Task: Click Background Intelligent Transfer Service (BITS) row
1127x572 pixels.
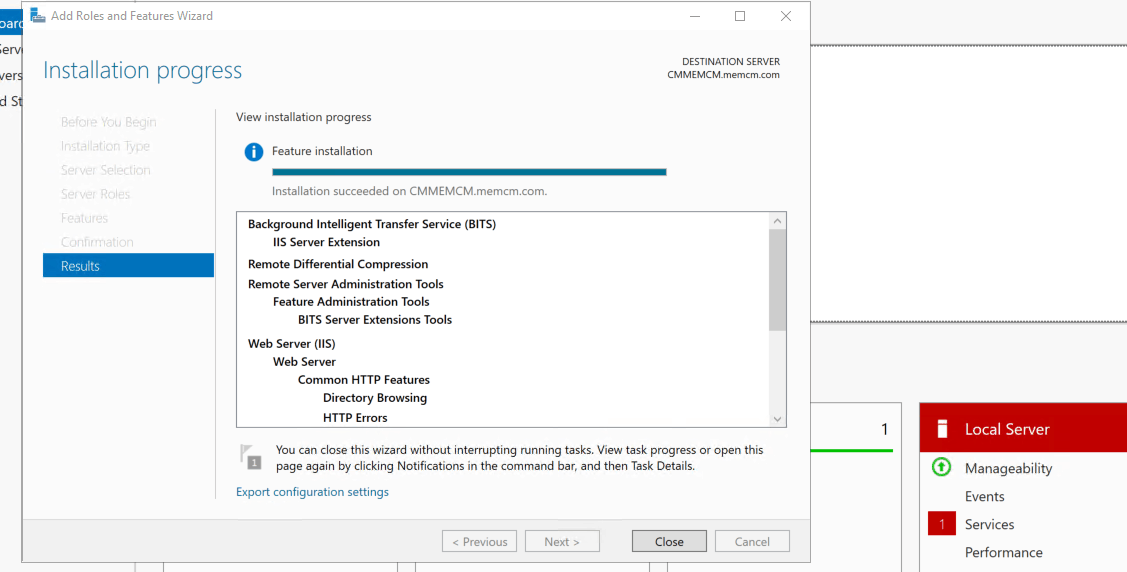Action: tap(372, 223)
